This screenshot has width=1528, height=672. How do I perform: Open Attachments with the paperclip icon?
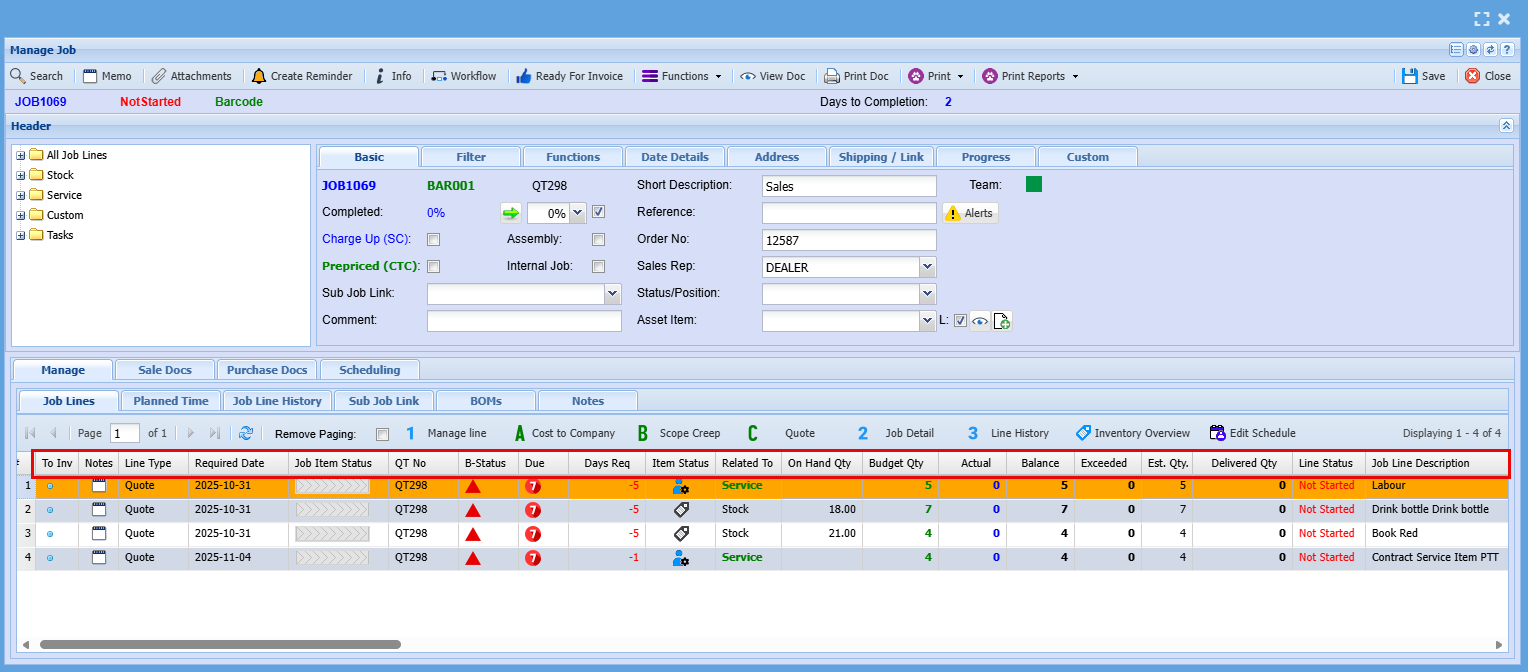(x=159, y=76)
